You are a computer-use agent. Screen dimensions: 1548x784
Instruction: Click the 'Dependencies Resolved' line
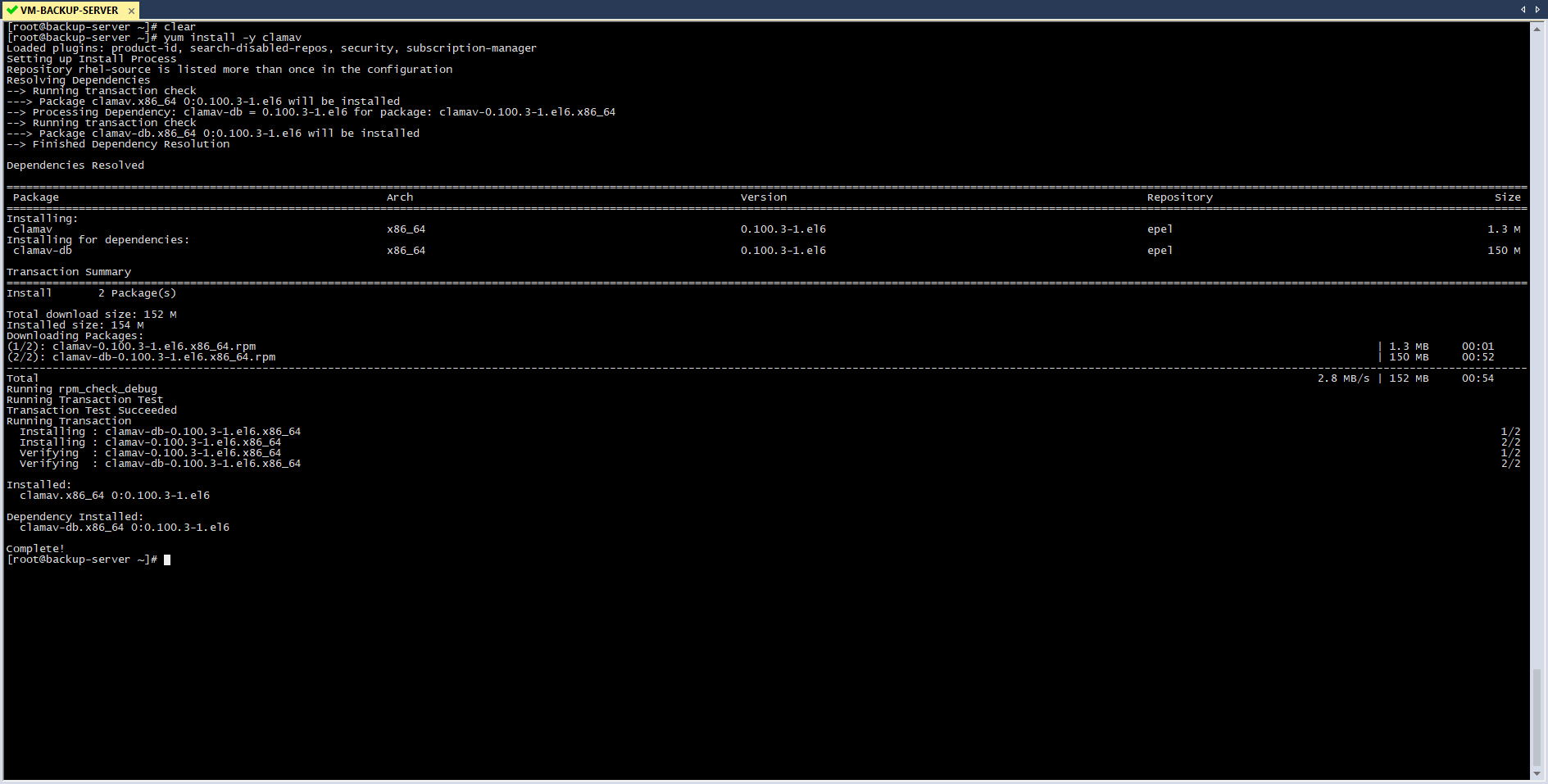tap(75, 164)
